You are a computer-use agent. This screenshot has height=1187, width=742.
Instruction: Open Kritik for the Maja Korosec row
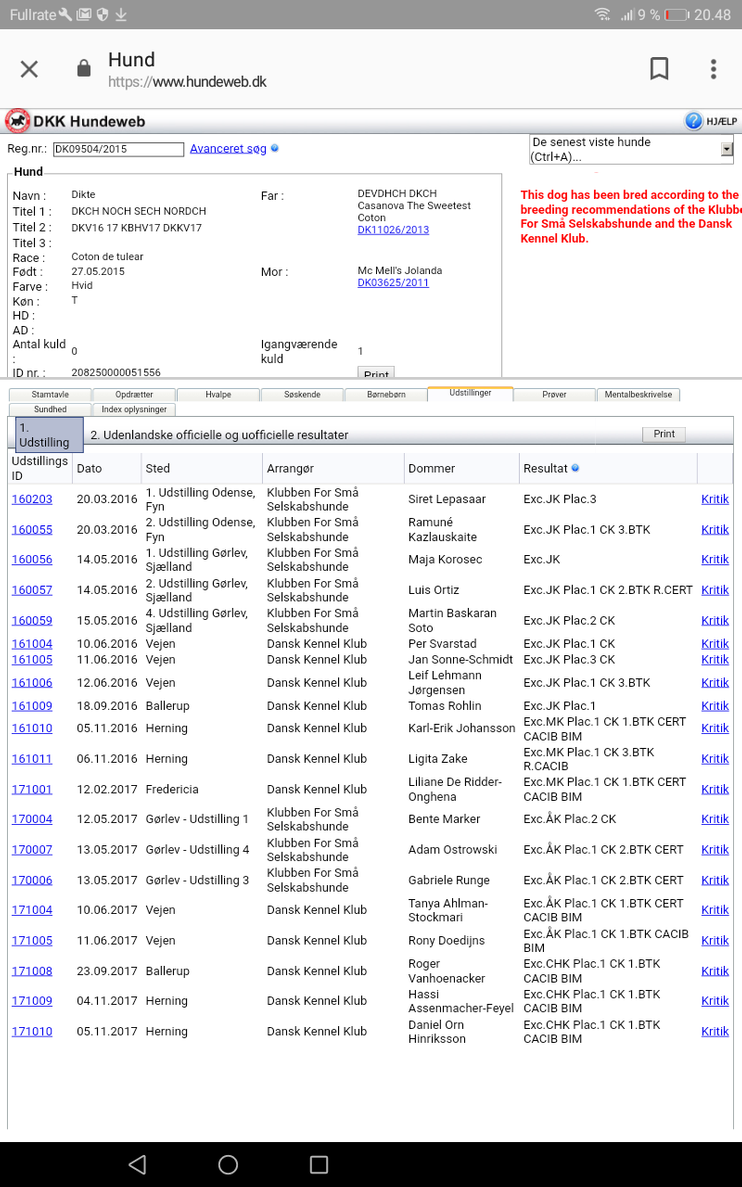[x=715, y=559]
